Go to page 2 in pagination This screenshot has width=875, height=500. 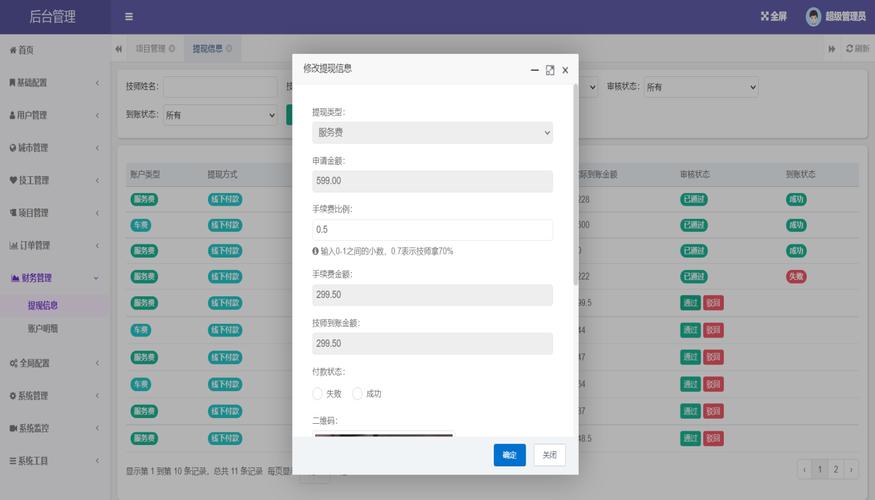point(835,469)
